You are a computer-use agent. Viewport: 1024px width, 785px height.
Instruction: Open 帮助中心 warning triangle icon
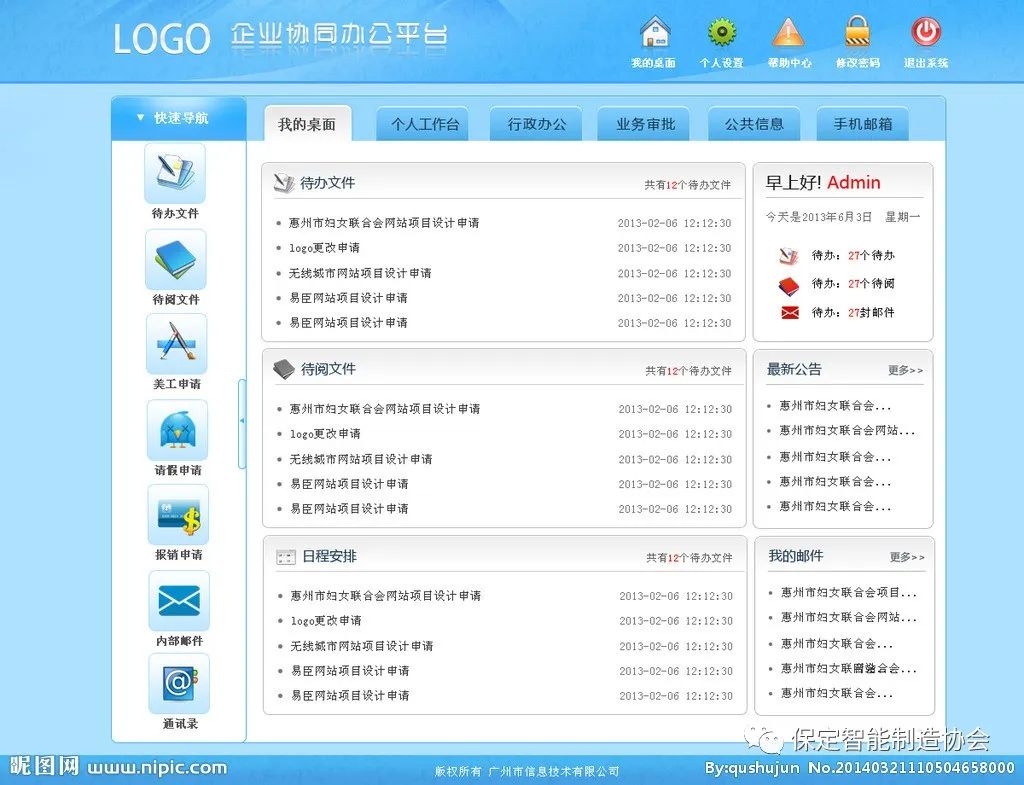(788, 32)
